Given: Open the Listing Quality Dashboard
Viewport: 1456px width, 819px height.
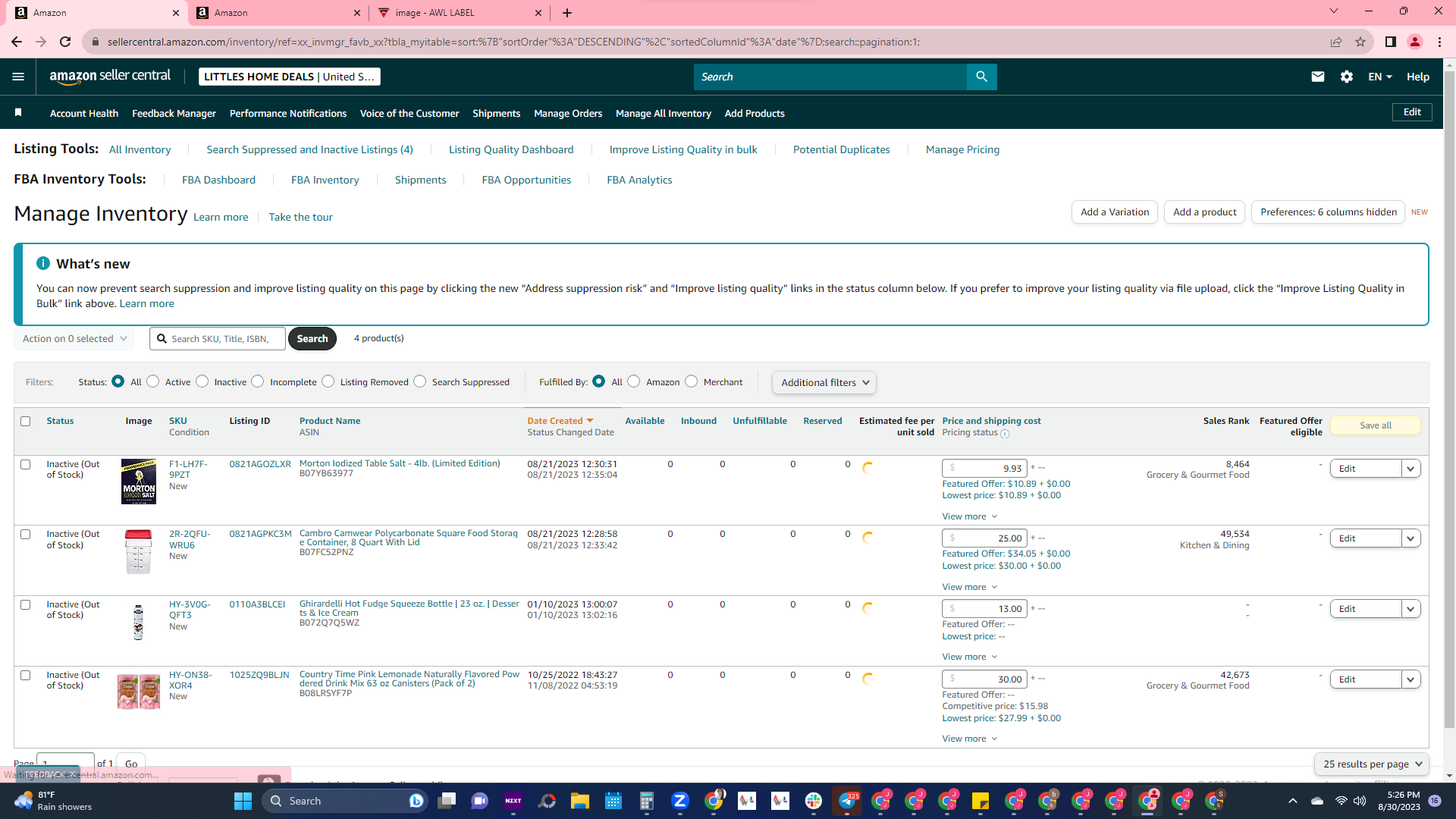Looking at the screenshot, I should click(511, 149).
